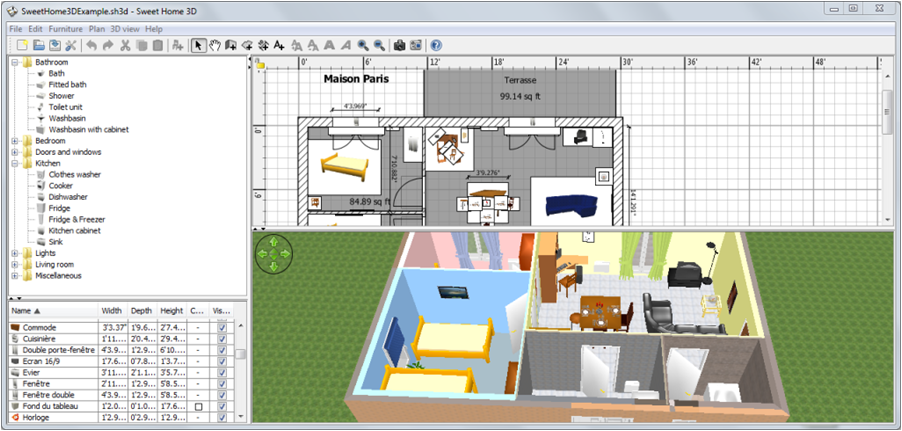
Task: Expand the Lights category
Action: (15, 253)
